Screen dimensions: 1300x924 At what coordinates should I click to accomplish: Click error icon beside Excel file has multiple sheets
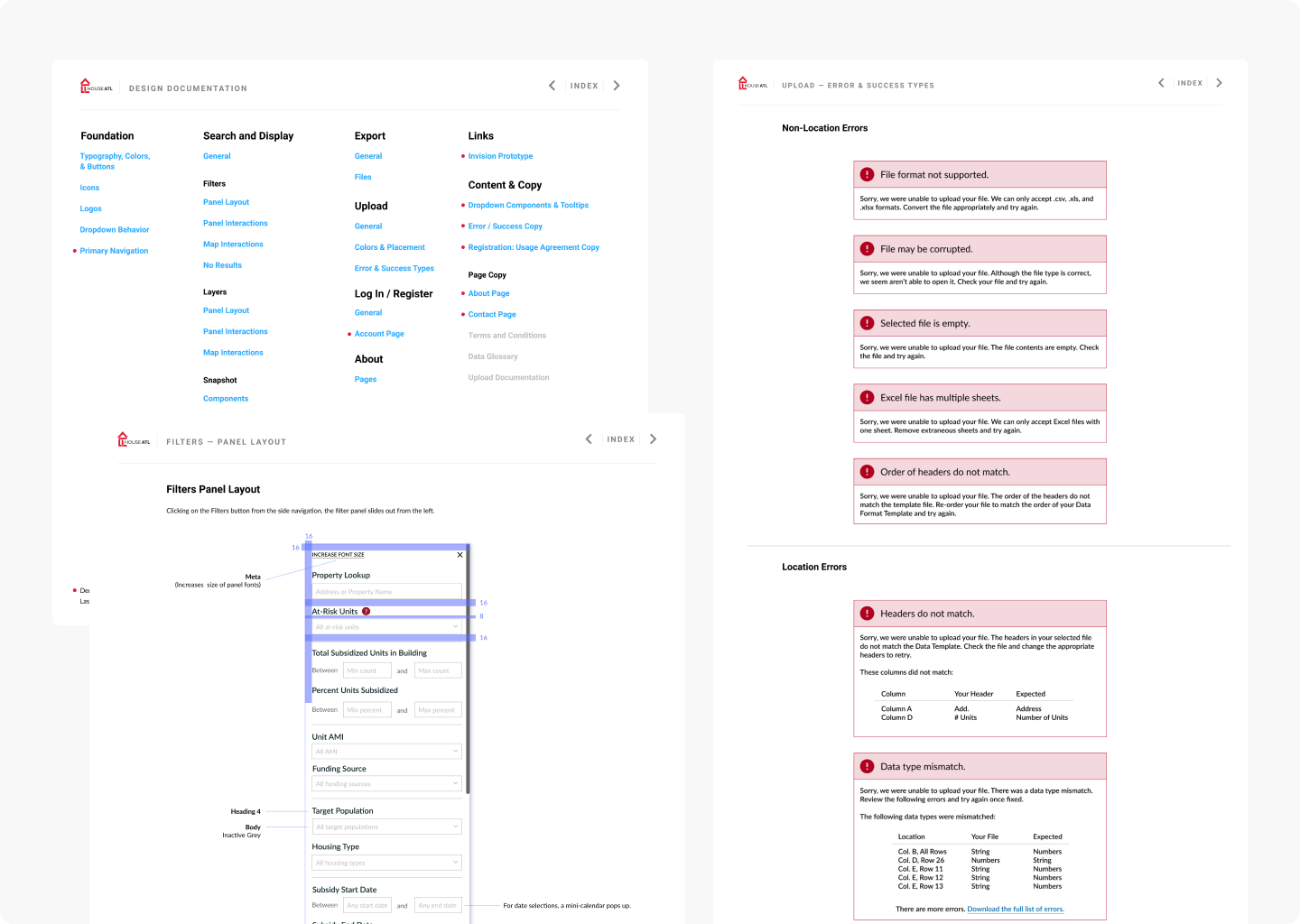pos(867,398)
